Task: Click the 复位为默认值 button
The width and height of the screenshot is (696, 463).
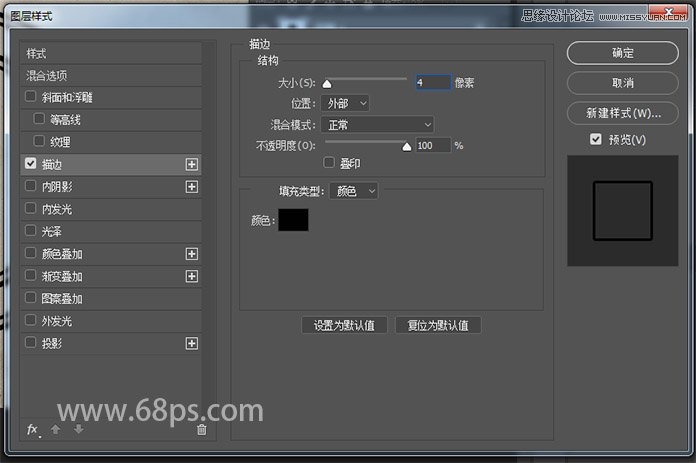Action: [x=438, y=325]
